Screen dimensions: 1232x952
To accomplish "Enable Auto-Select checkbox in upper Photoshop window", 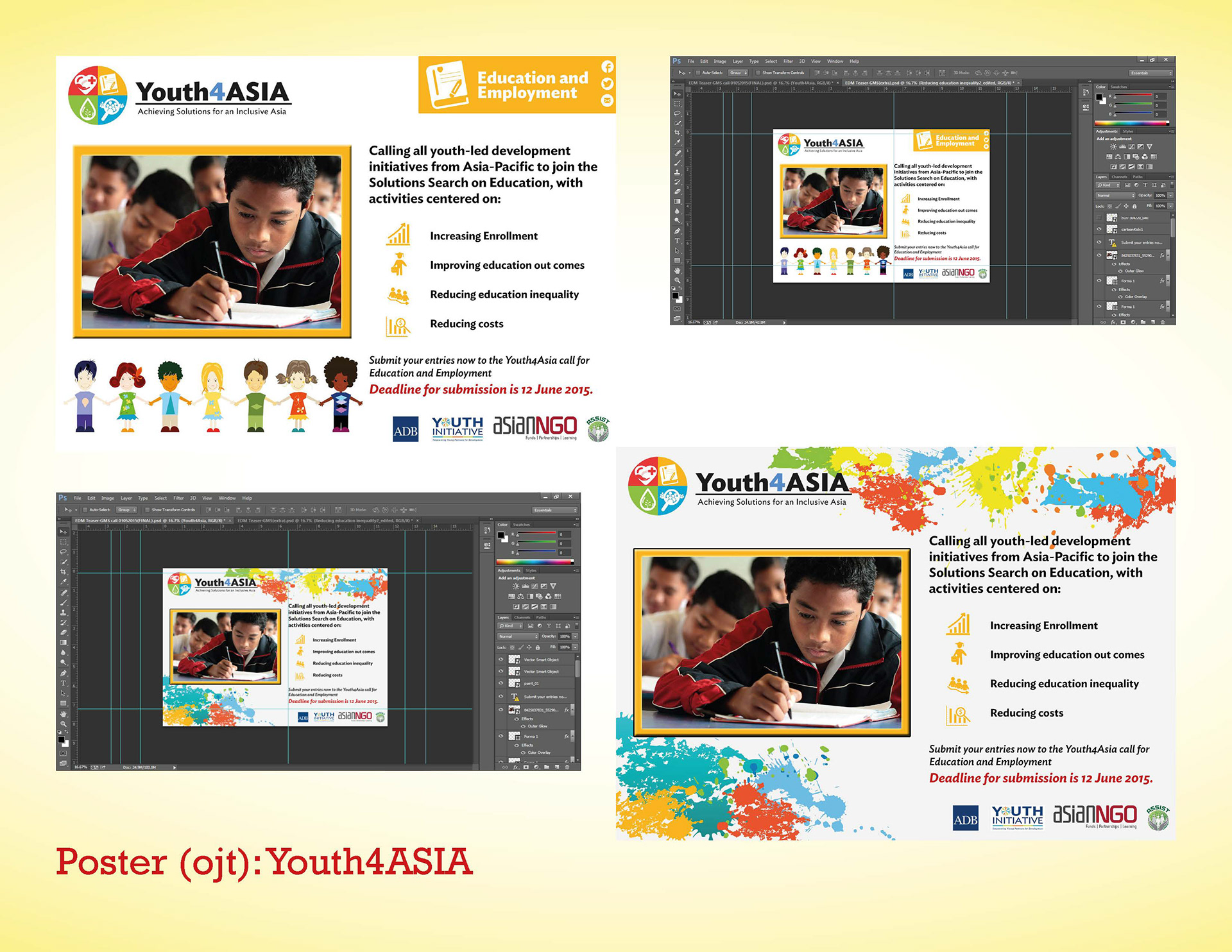I will click(698, 72).
